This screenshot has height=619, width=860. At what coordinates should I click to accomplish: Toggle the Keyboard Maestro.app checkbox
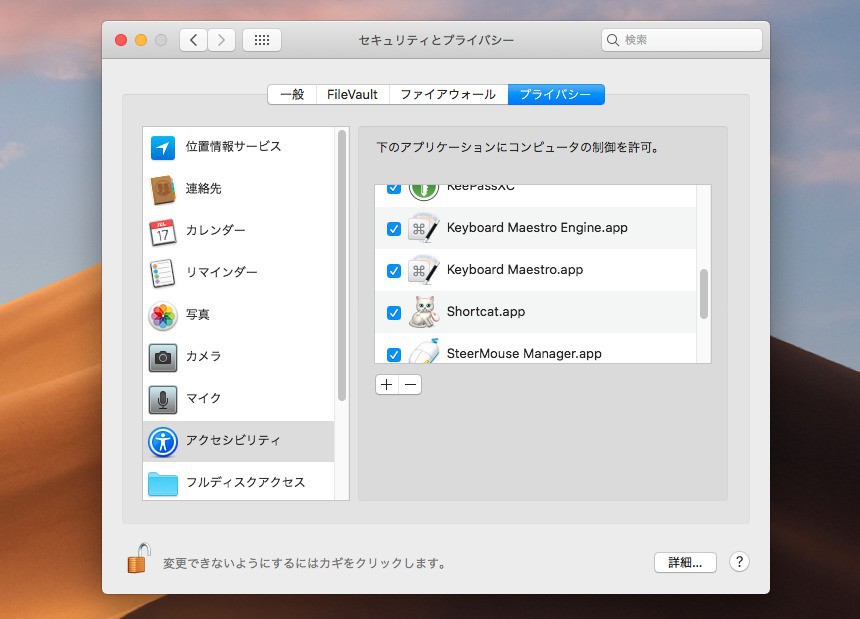[394, 271]
